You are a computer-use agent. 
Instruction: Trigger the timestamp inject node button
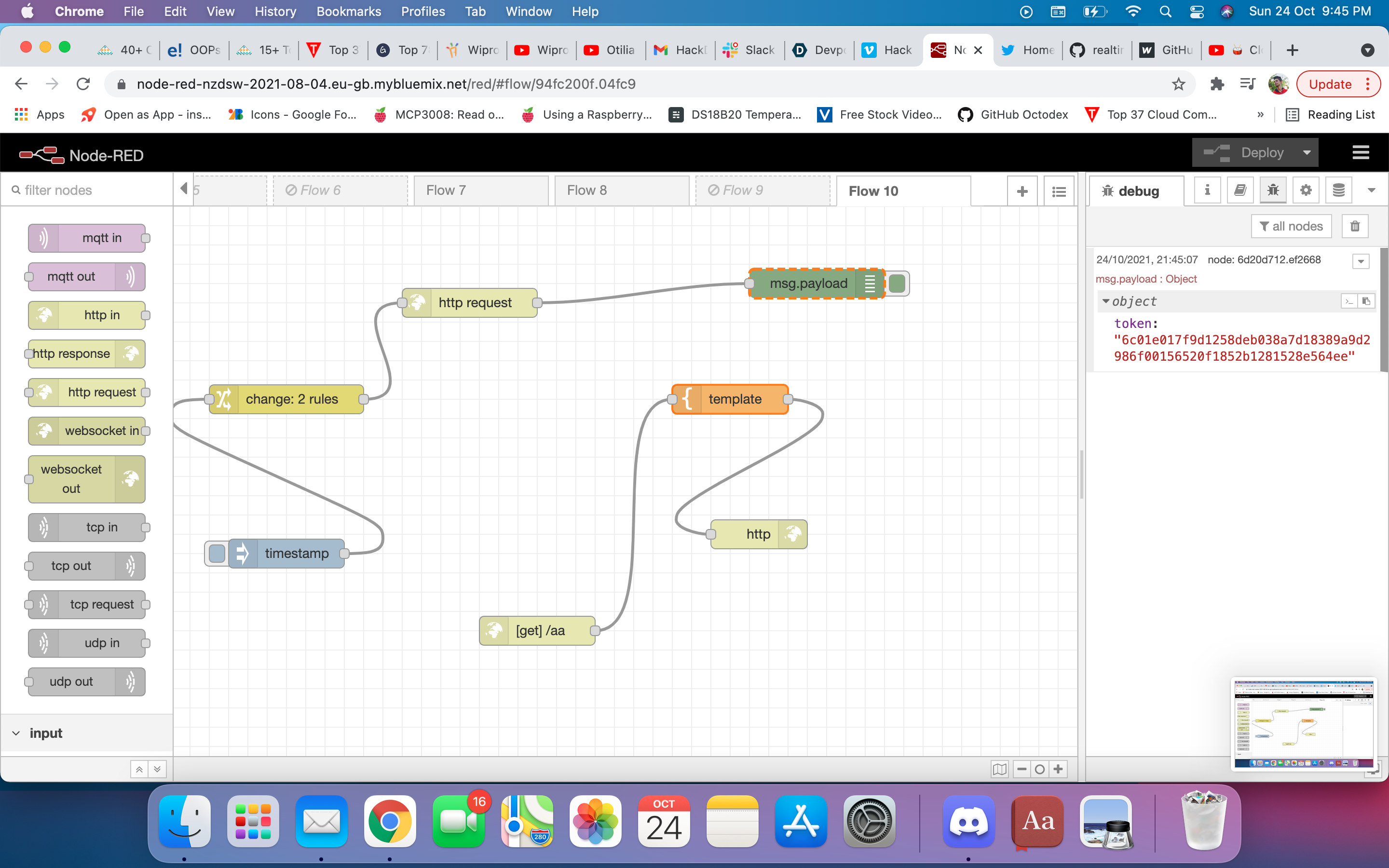click(x=217, y=554)
